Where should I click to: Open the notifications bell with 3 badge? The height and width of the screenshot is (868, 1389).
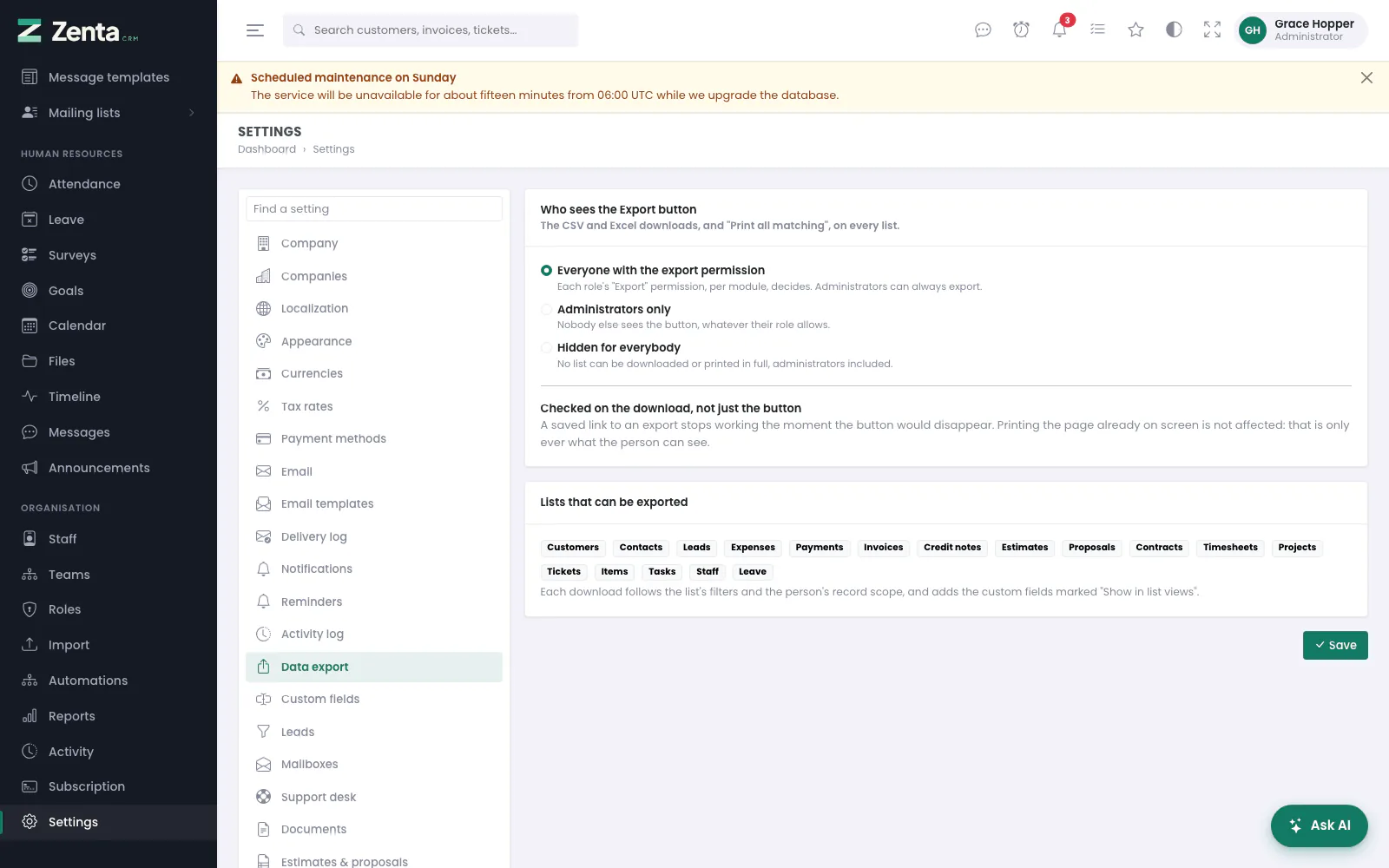1059,30
